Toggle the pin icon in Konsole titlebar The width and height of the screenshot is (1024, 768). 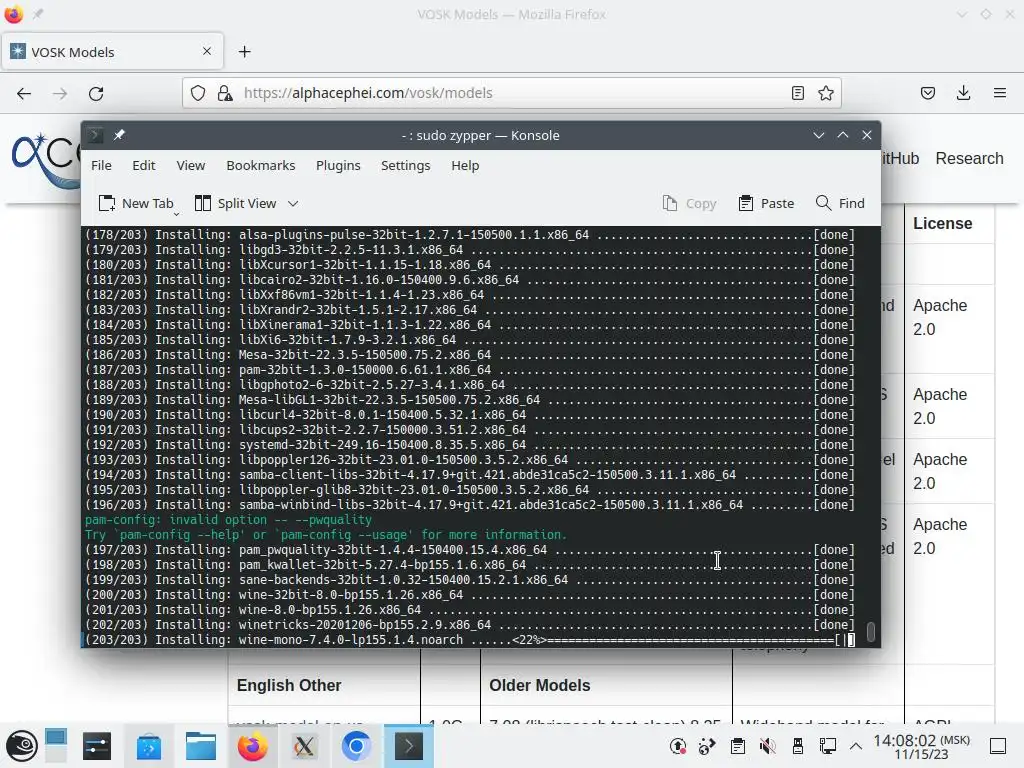(x=119, y=135)
